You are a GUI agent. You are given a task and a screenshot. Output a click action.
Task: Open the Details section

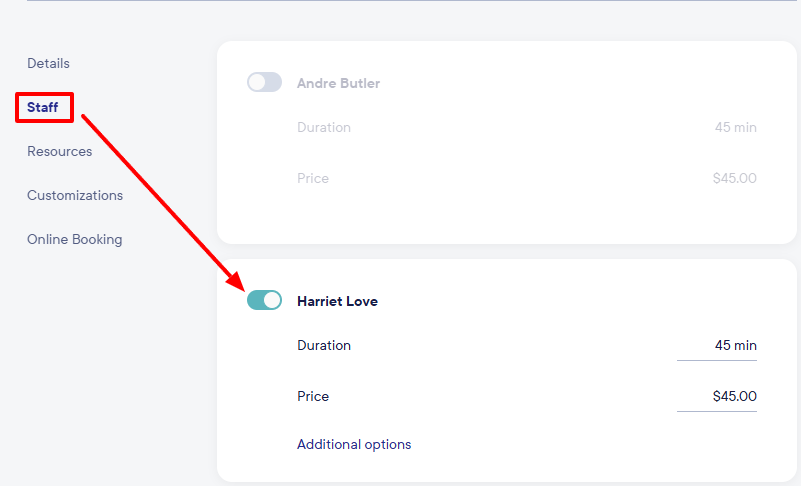[x=48, y=63]
